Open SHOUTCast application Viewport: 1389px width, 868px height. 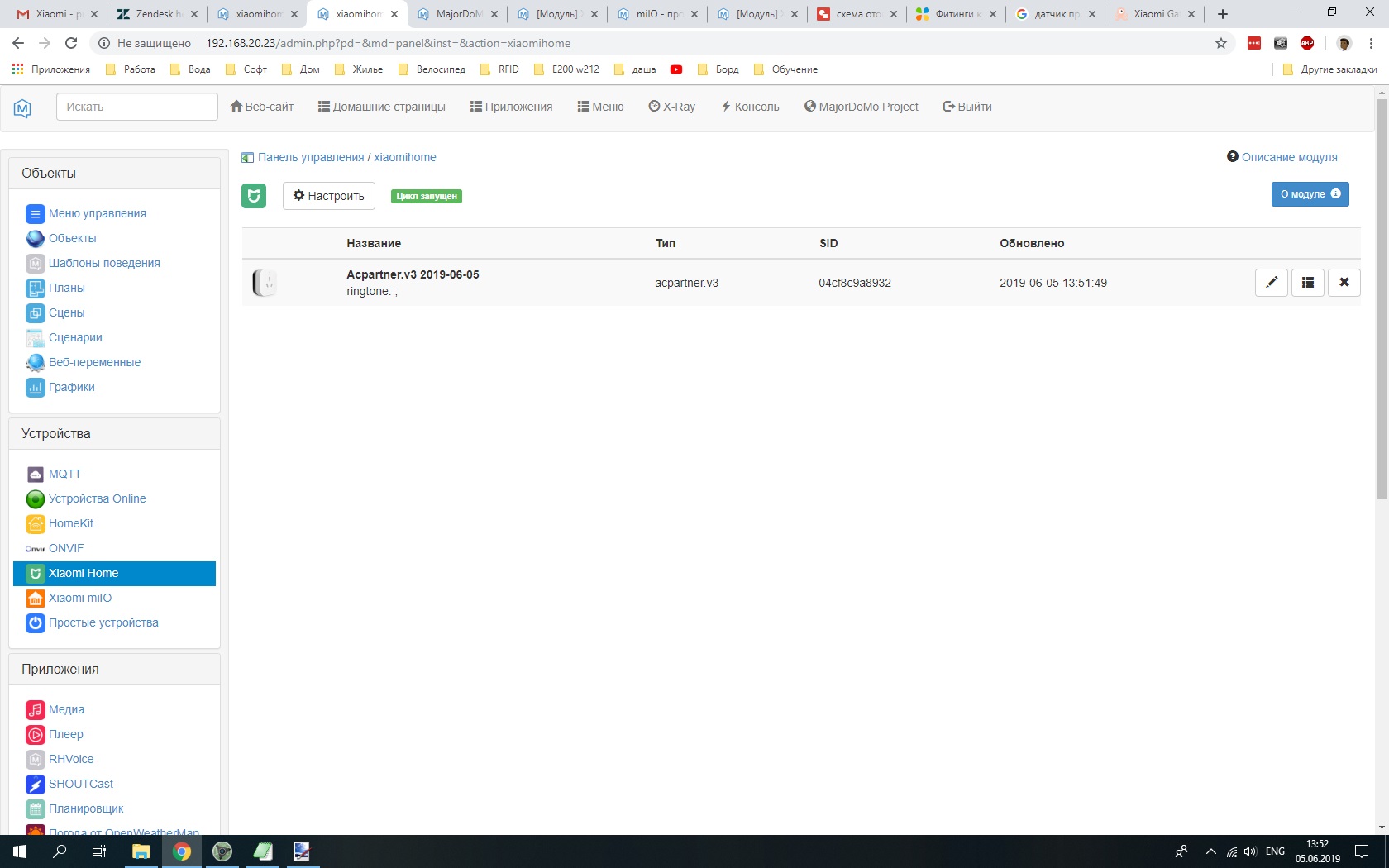(x=80, y=784)
